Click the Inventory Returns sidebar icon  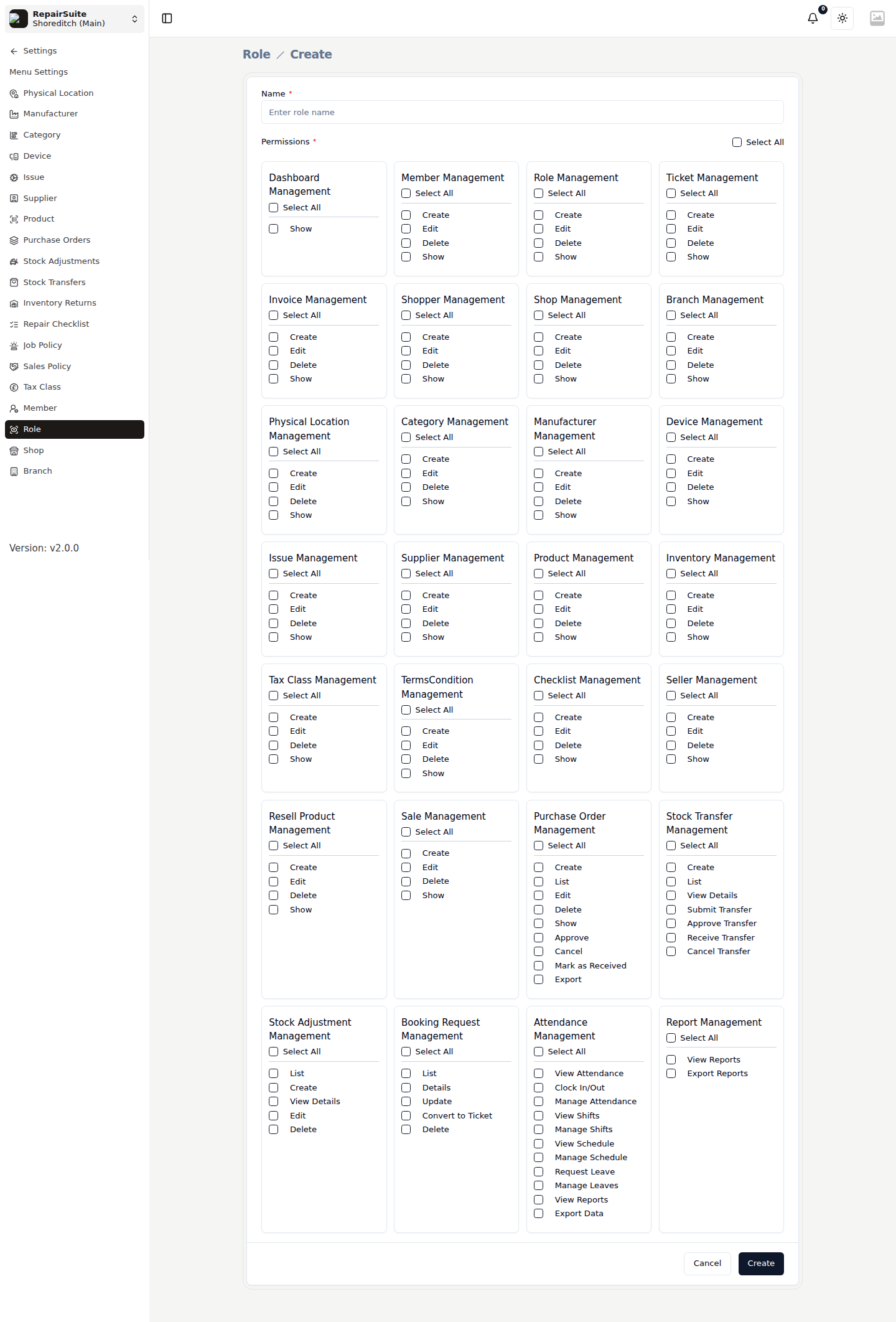[x=14, y=303]
